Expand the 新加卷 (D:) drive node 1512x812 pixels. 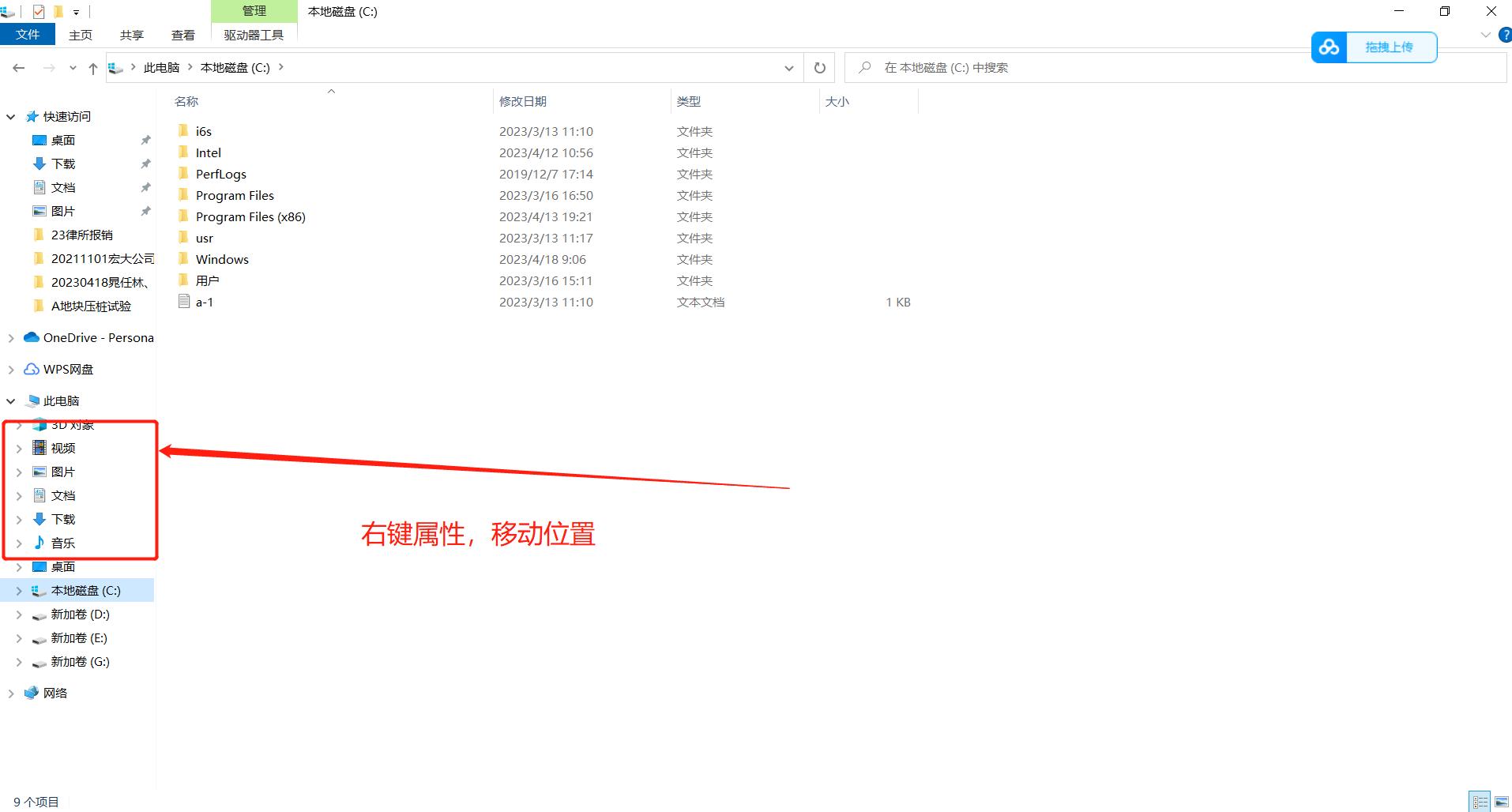click(19, 614)
